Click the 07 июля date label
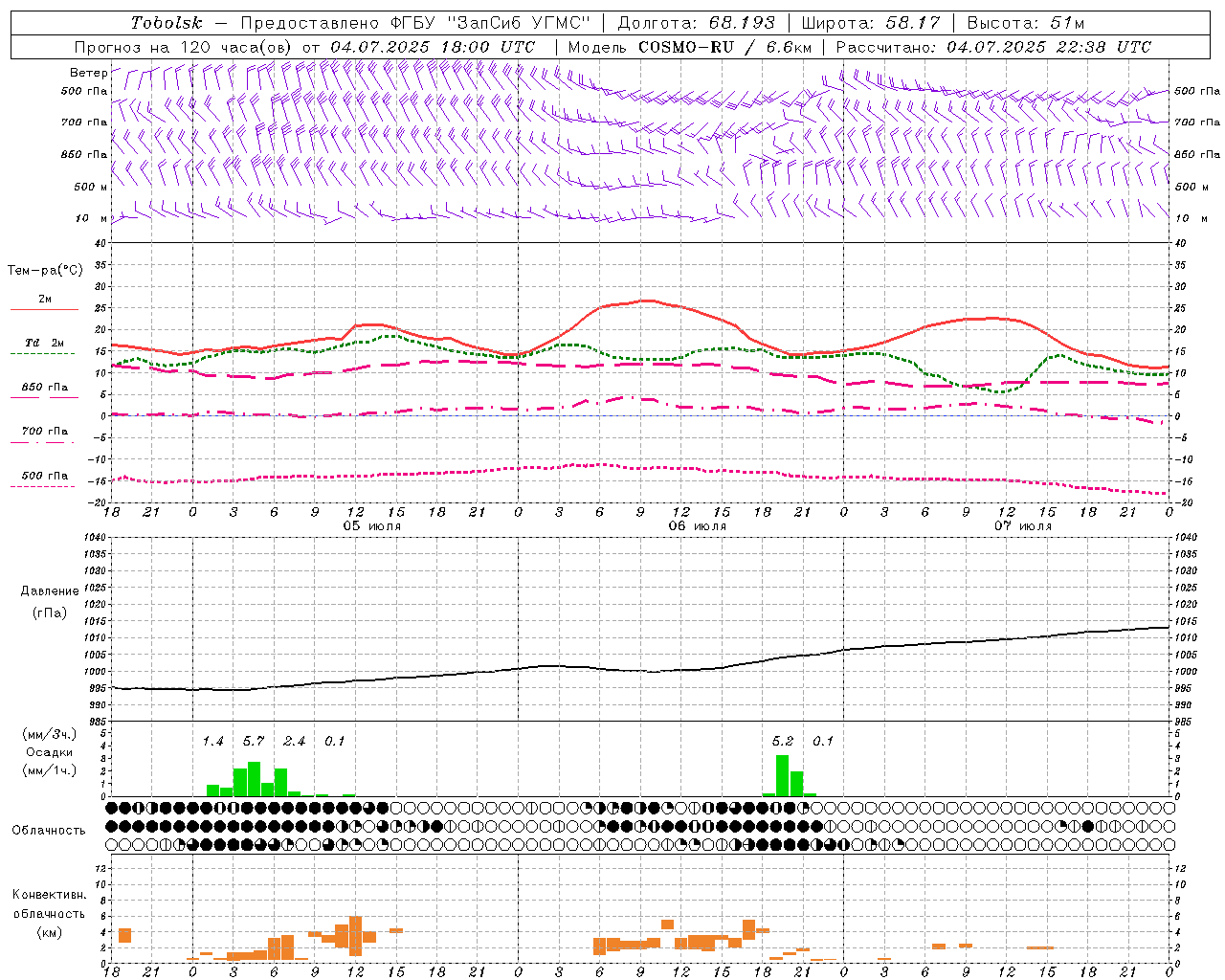Viewport: 1225px width, 980px height. point(1022,526)
